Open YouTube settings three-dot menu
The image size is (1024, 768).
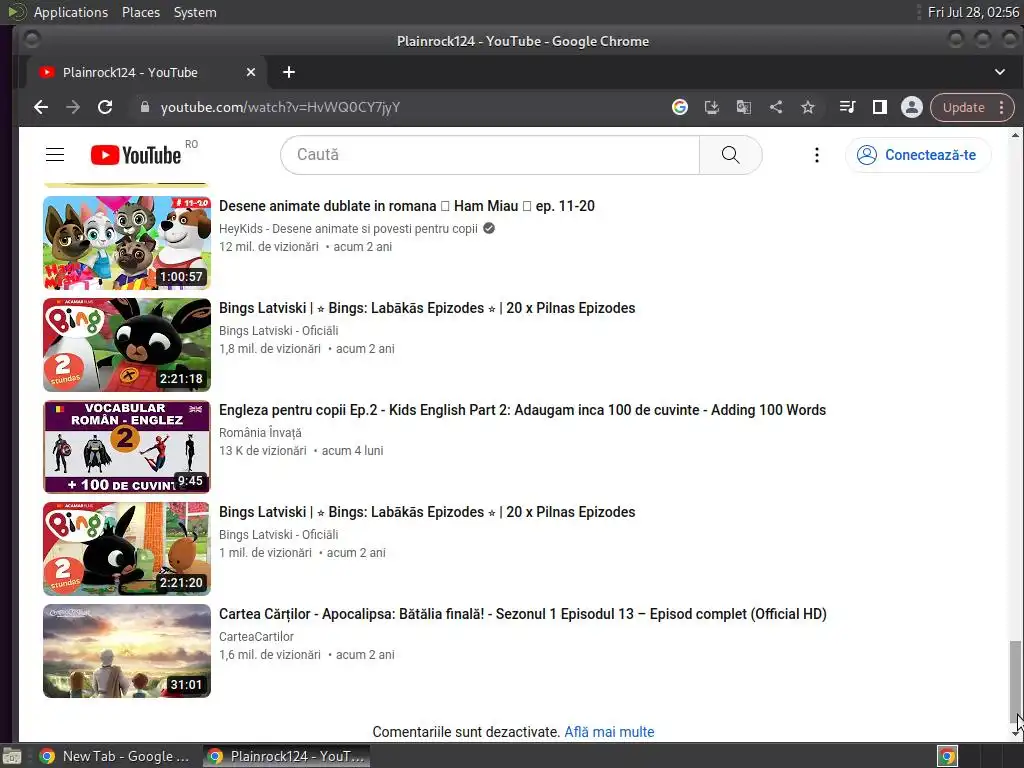click(x=816, y=155)
